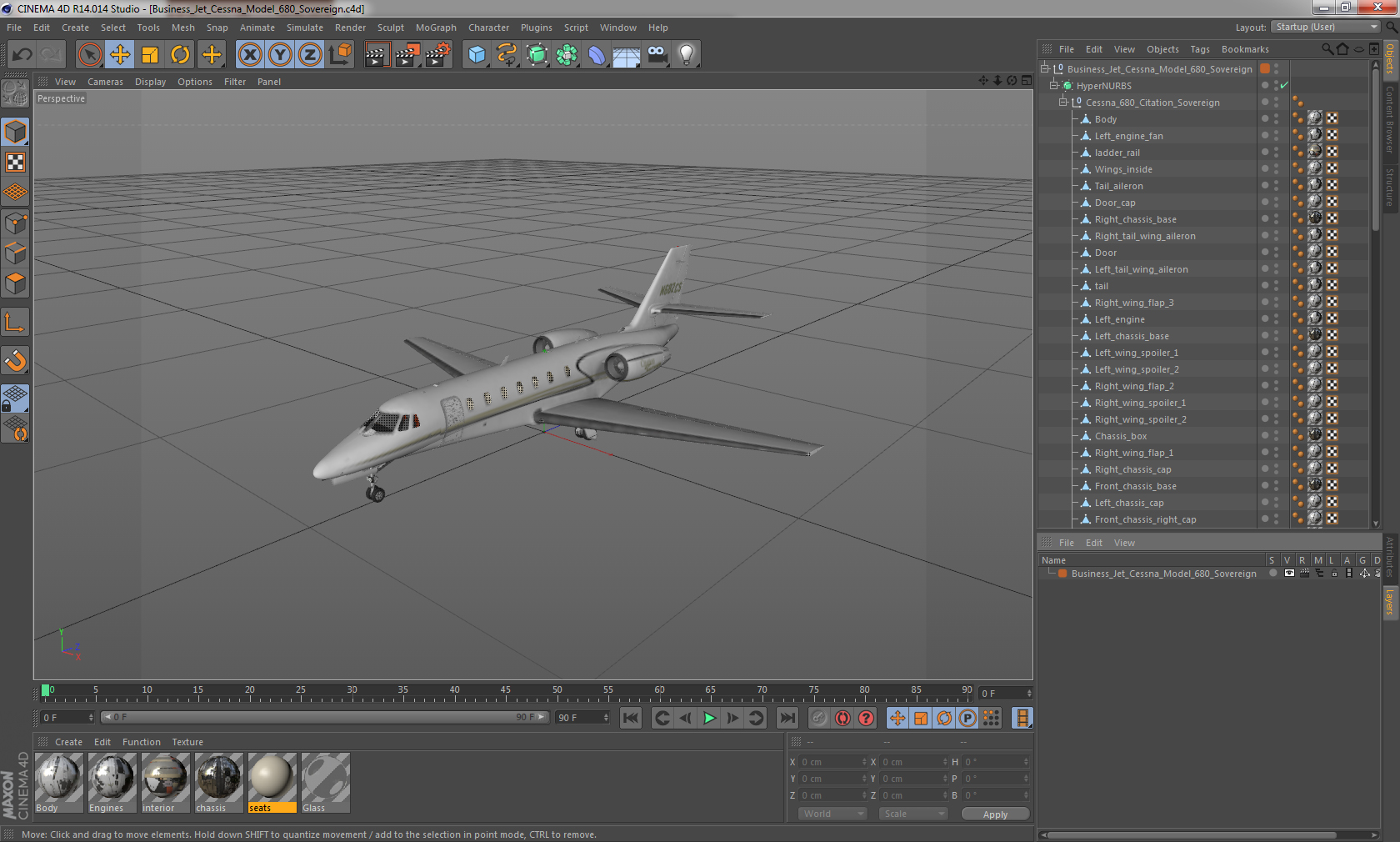Play the animation forward

[709, 718]
